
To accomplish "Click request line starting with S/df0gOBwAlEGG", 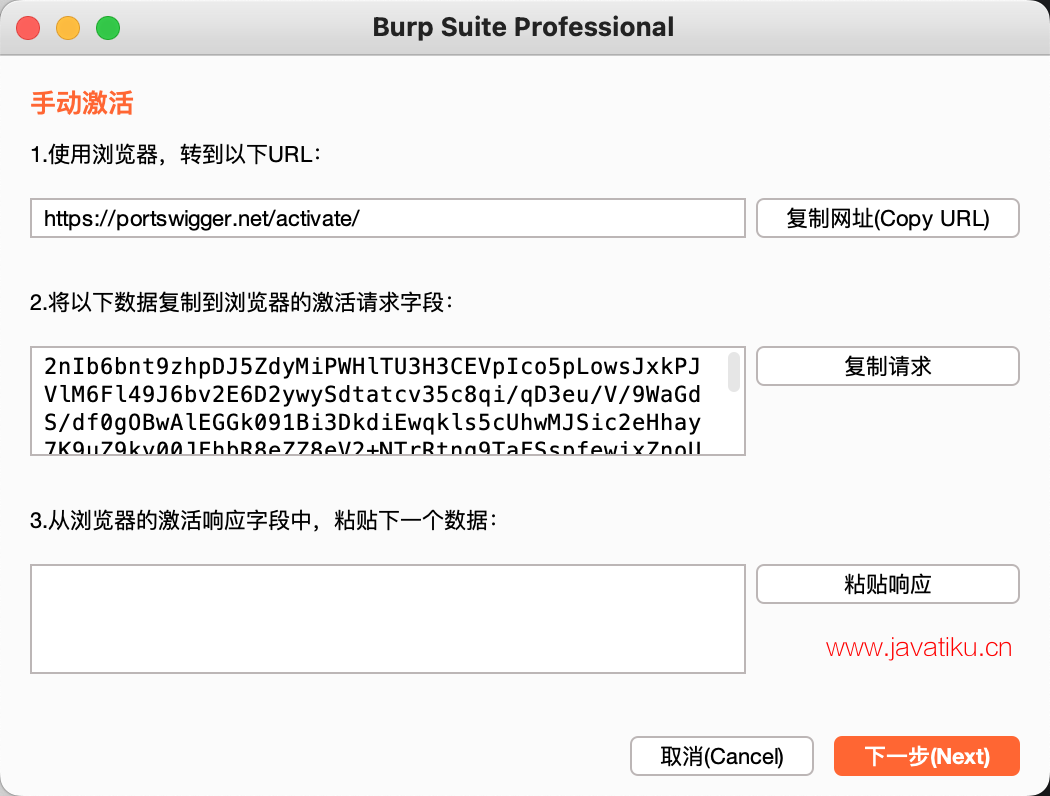I will [372, 423].
